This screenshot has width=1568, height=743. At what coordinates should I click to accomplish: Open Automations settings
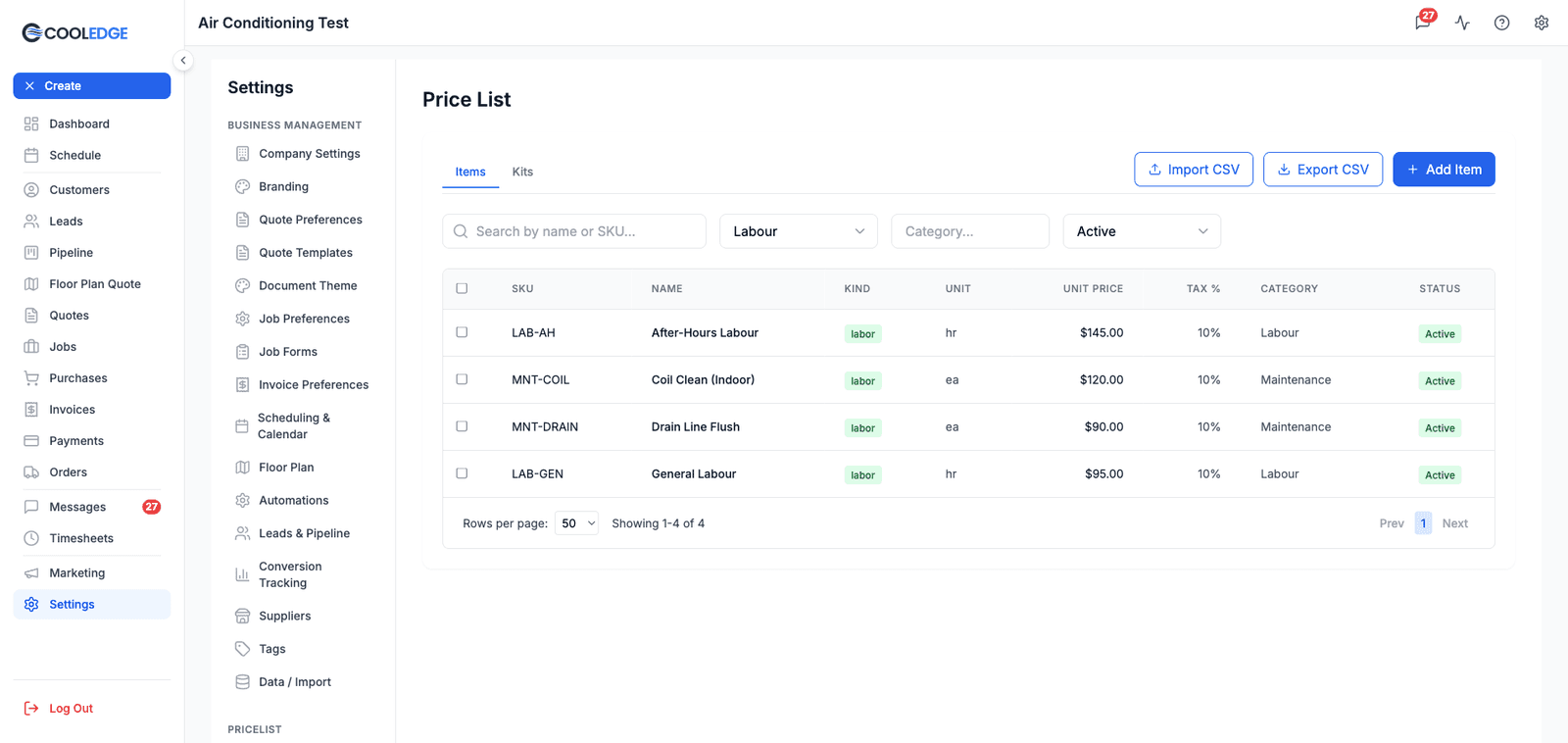point(303,500)
